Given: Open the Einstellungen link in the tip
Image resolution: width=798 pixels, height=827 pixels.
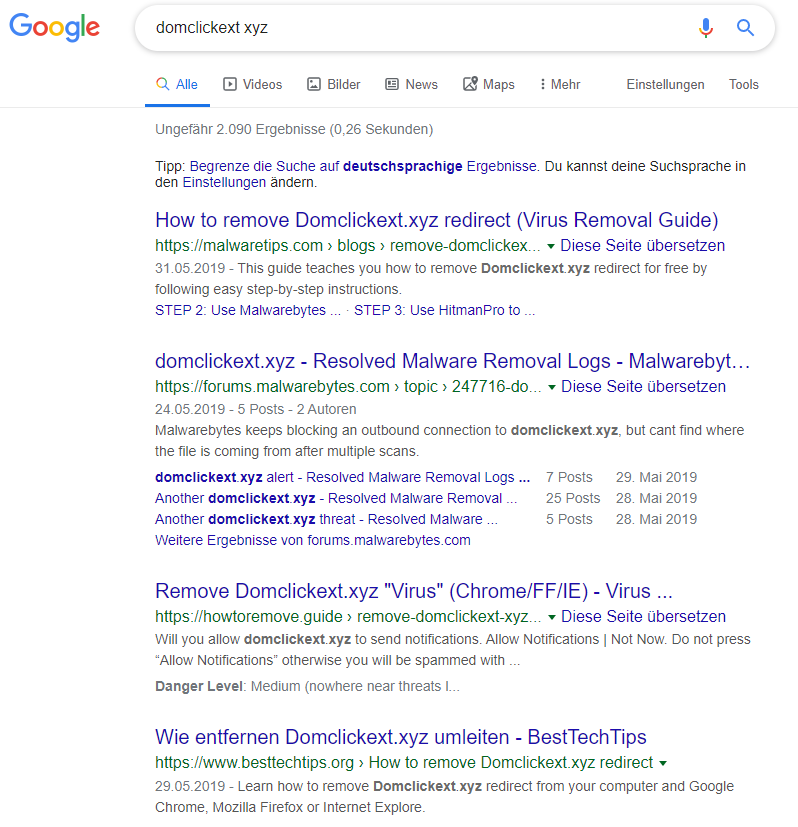Looking at the screenshot, I should (x=224, y=182).
